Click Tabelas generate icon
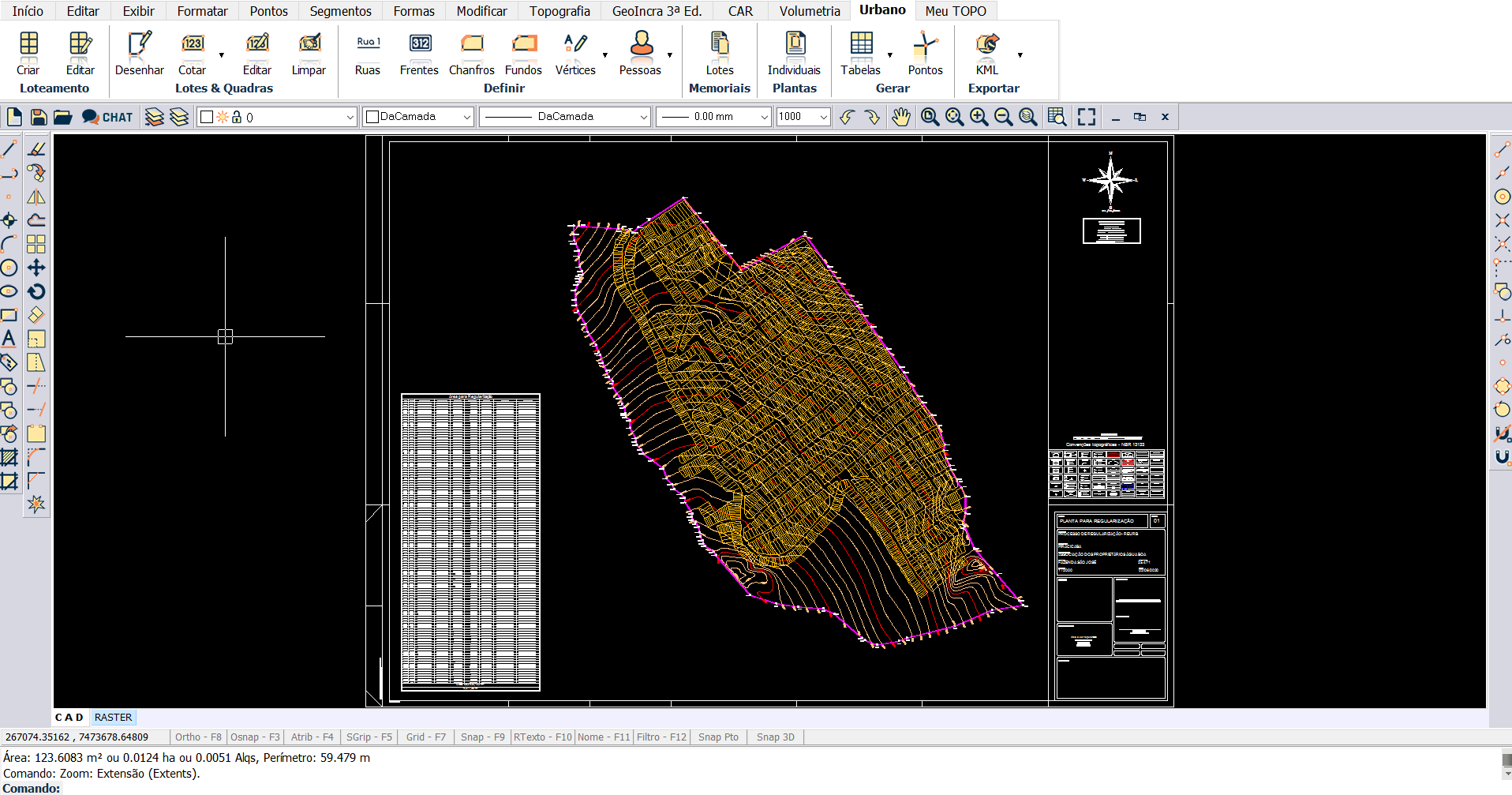The height and width of the screenshot is (795, 1512). 861,52
